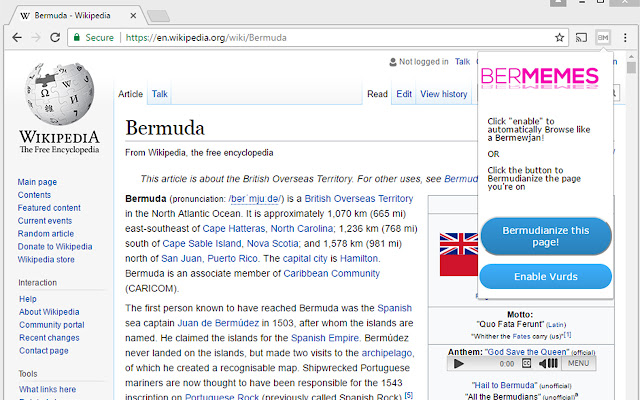
Task: Click the BERMEMES logo in popup
Action: coord(540,78)
